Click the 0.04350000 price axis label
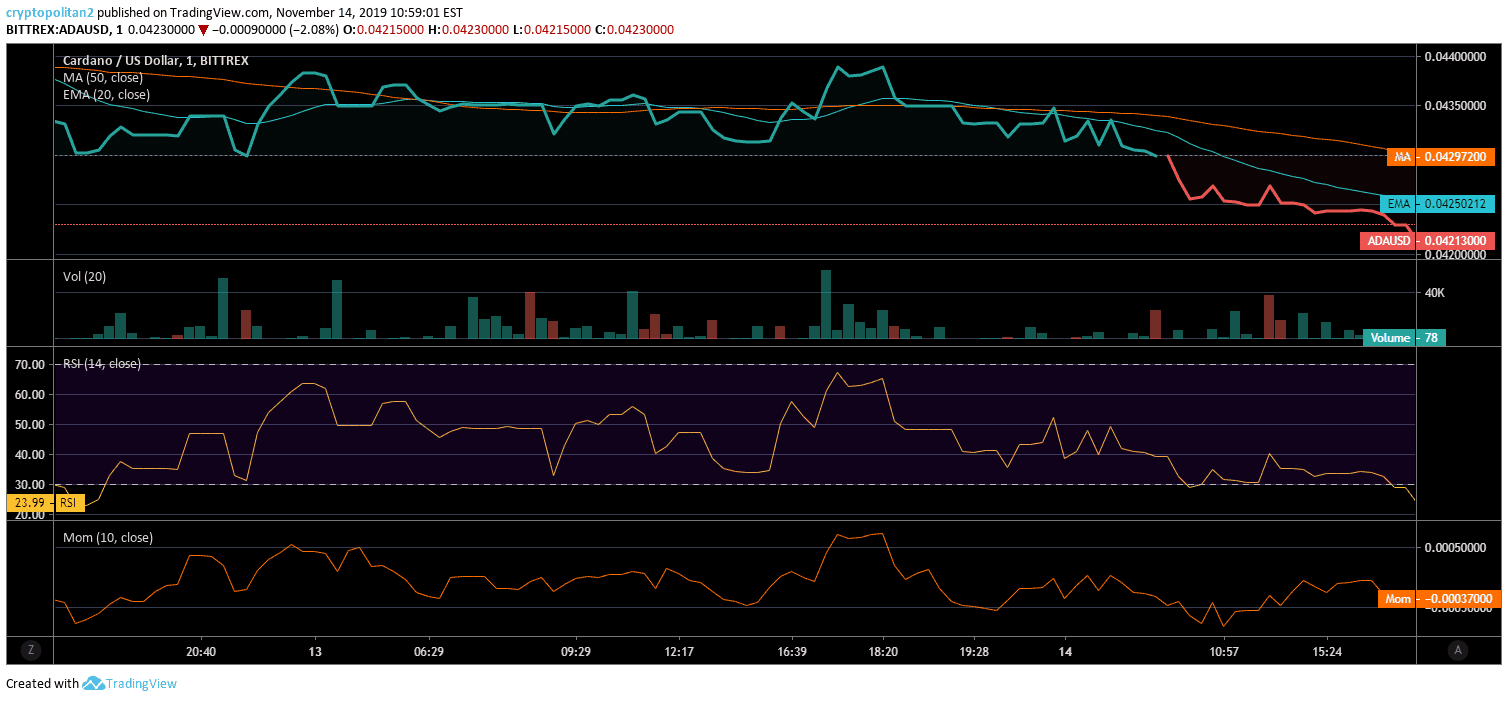 [x=1457, y=105]
